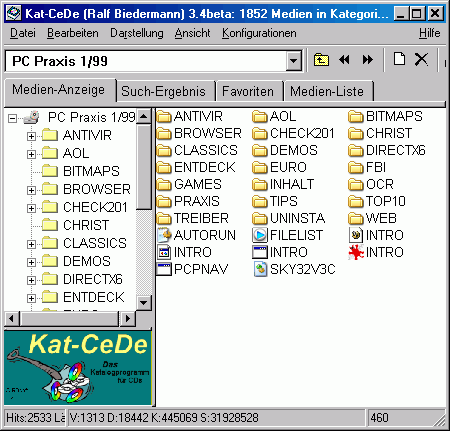Open the Konfigurationen menu
This screenshot has height=431, width=450.
[259, 33]
